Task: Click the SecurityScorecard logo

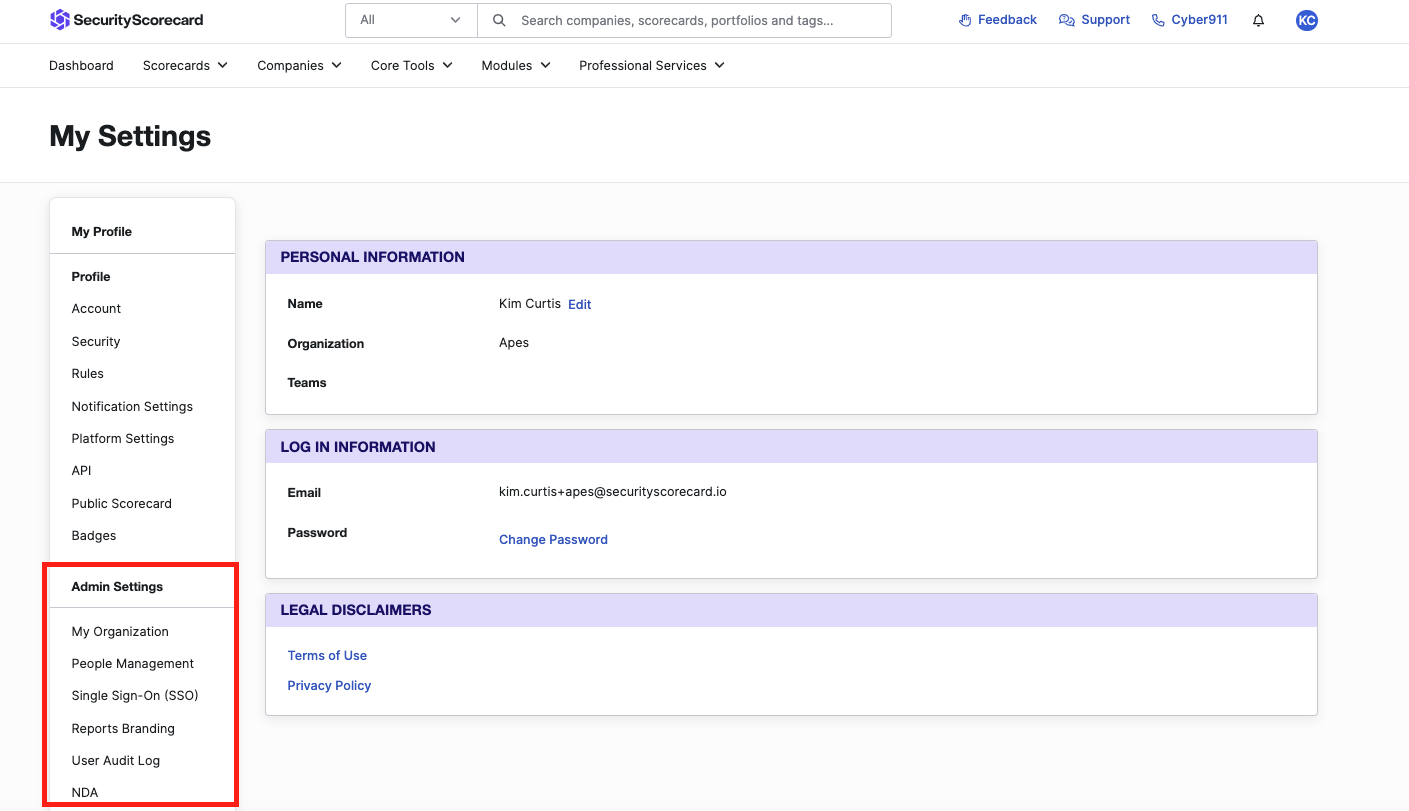Action: tap(126, 19)
